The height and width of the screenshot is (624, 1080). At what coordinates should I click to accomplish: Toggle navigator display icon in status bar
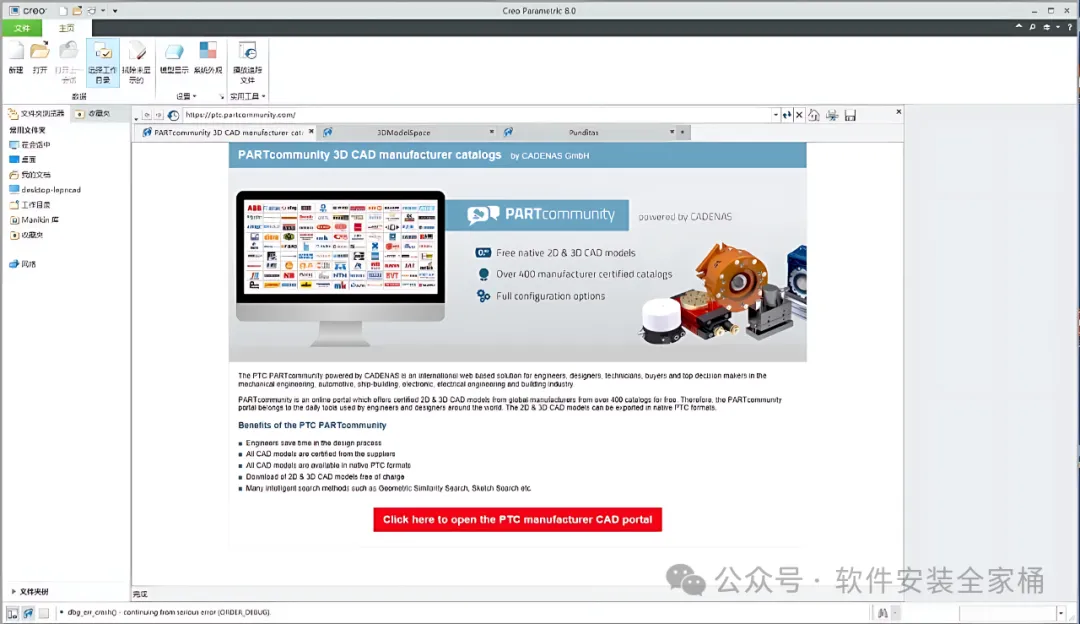(x=12, y=613)
